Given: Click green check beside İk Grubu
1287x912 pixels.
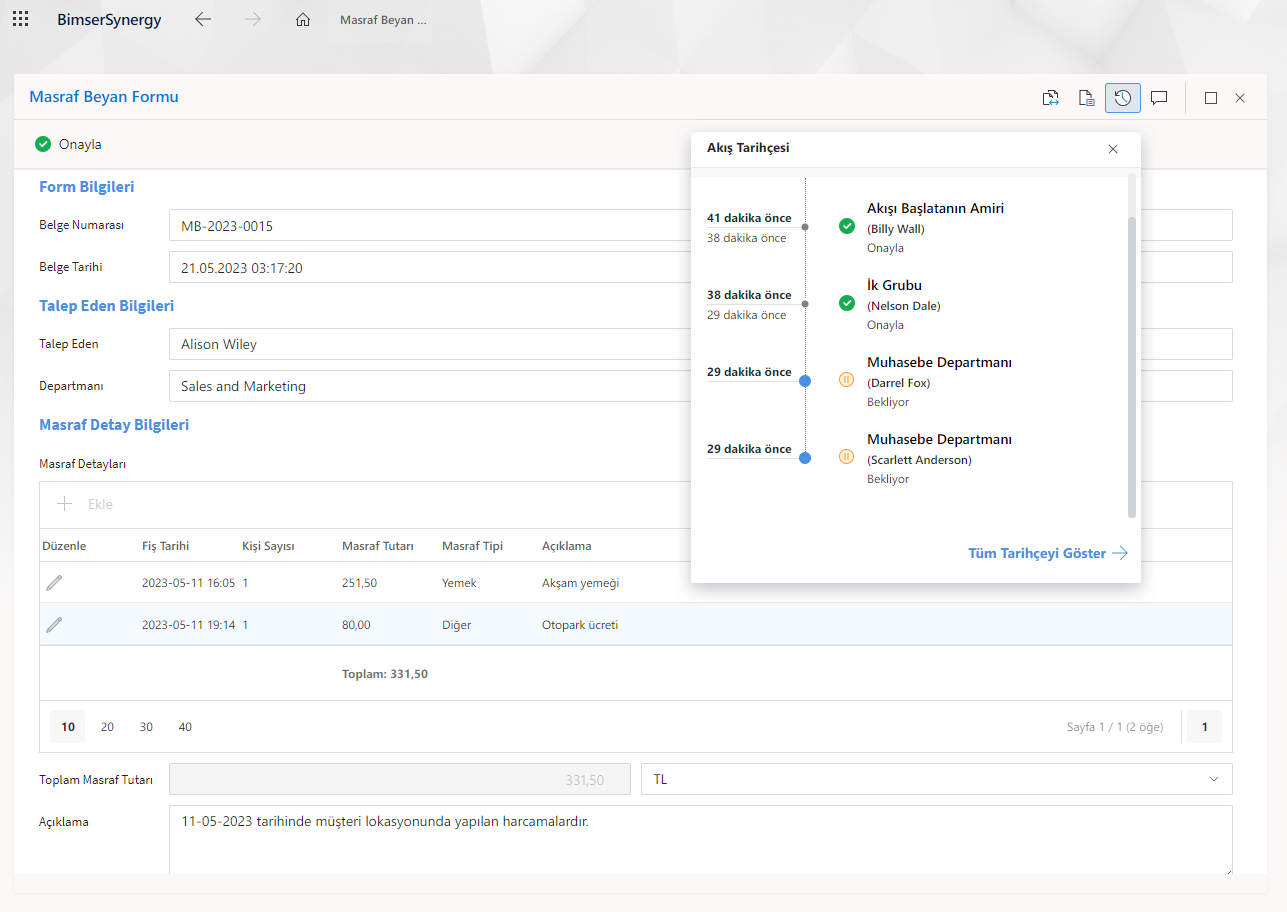Looking at the screenshot, I should click(x=847, y=303).
